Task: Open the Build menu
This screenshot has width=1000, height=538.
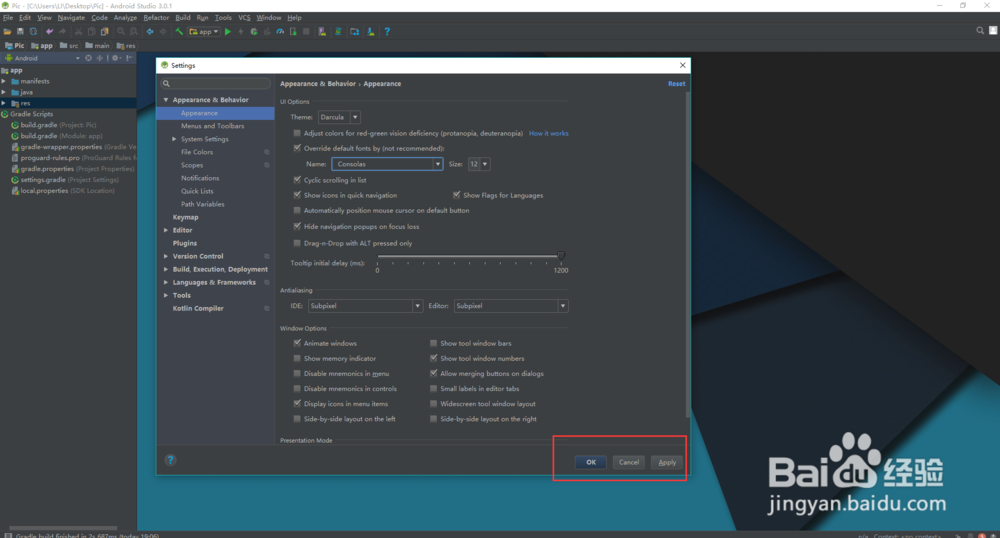Action: (182, 18)
